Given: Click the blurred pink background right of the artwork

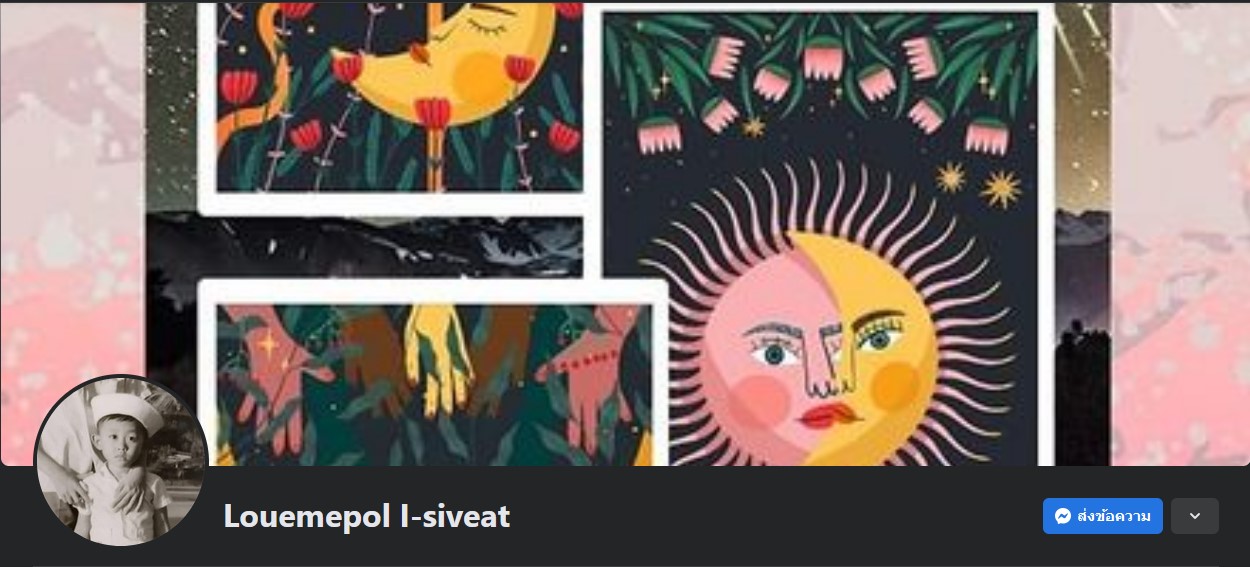Looking at the screenshot, I should pos(1180,230).
